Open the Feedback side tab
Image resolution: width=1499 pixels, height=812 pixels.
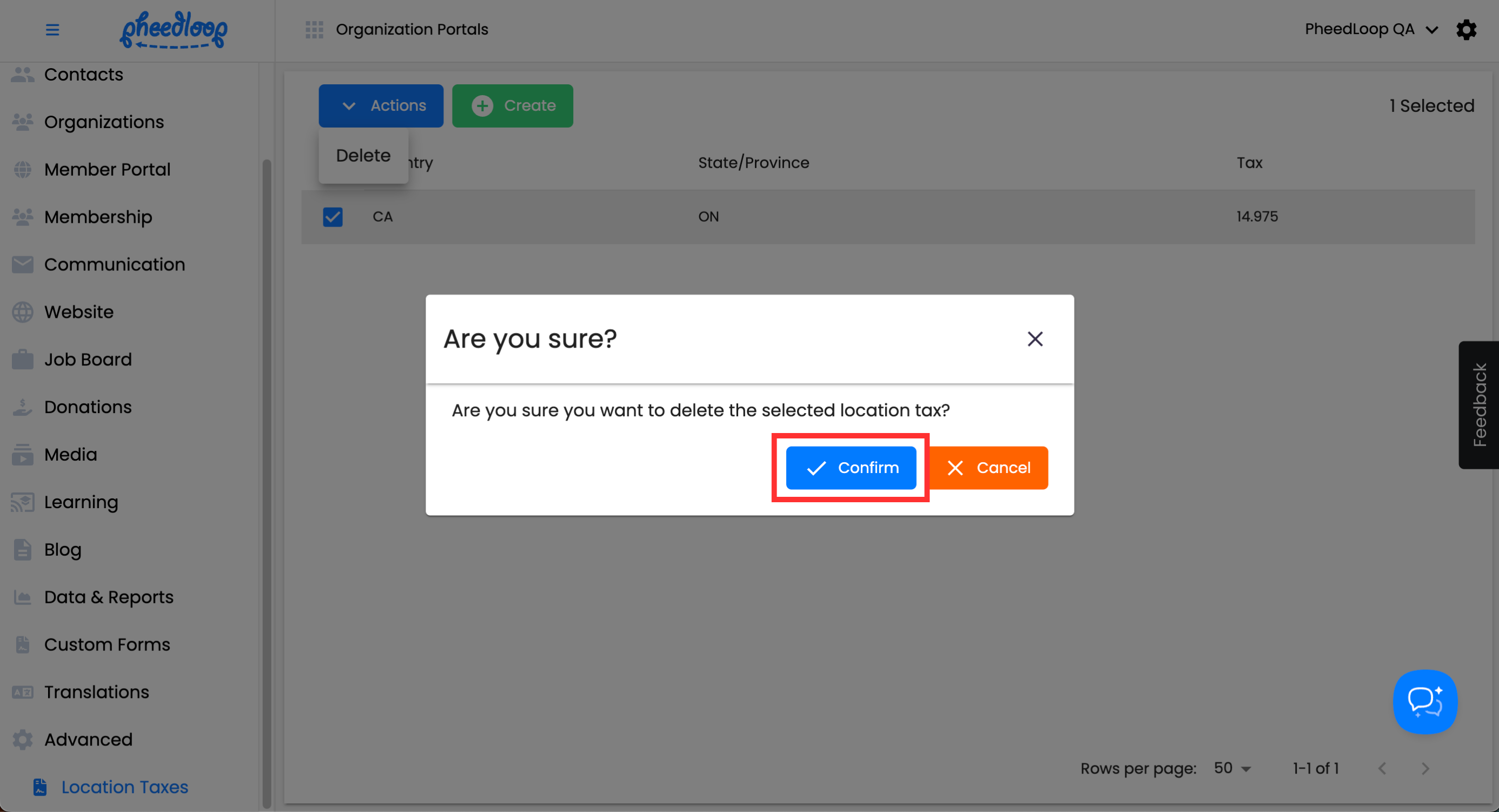click(x=1478, y=405)
